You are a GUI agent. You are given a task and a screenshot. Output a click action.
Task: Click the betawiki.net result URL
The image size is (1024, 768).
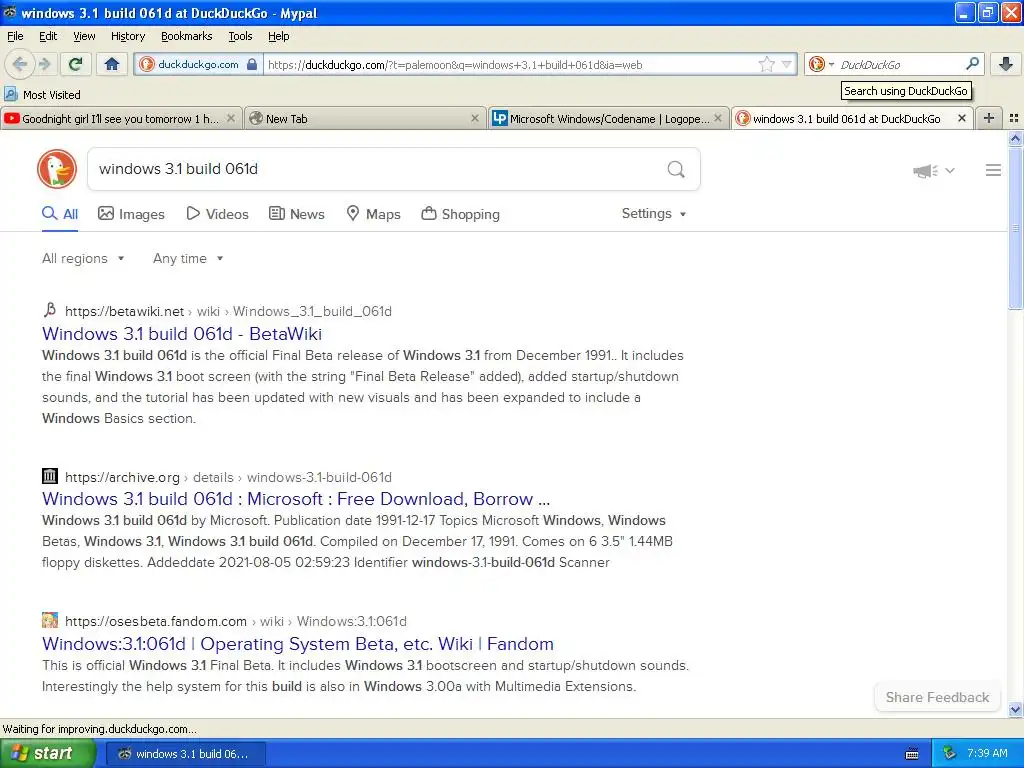coord(228,312)
